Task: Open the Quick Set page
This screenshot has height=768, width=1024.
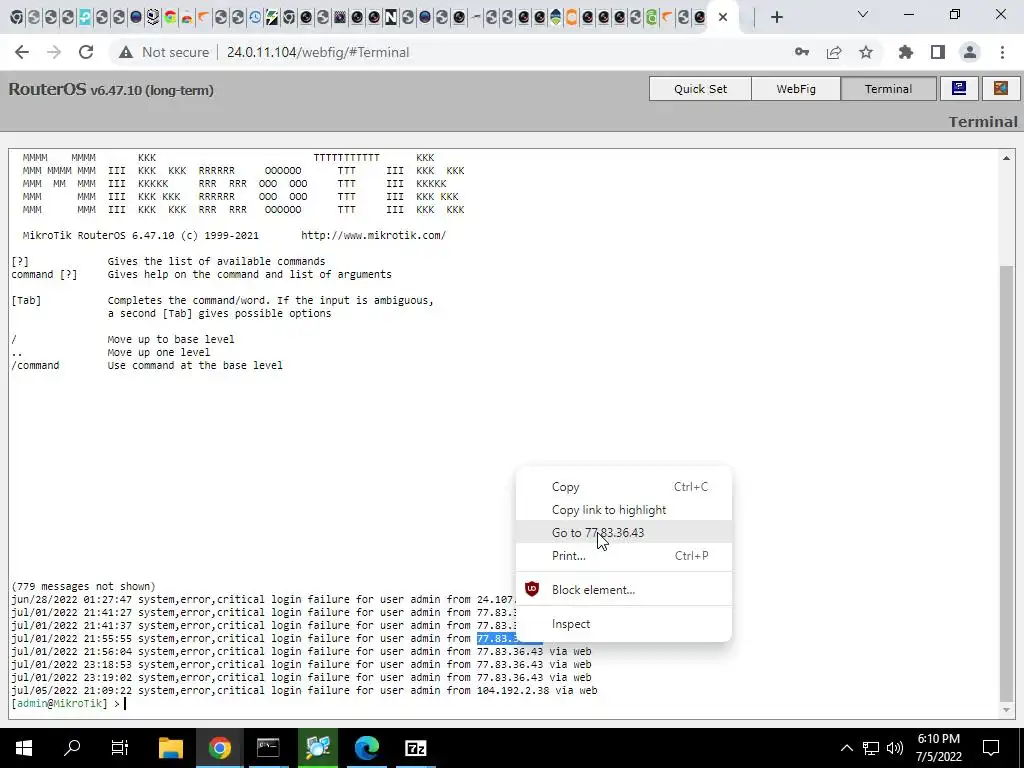Action: pyautogui.click(x=700, y=89)
